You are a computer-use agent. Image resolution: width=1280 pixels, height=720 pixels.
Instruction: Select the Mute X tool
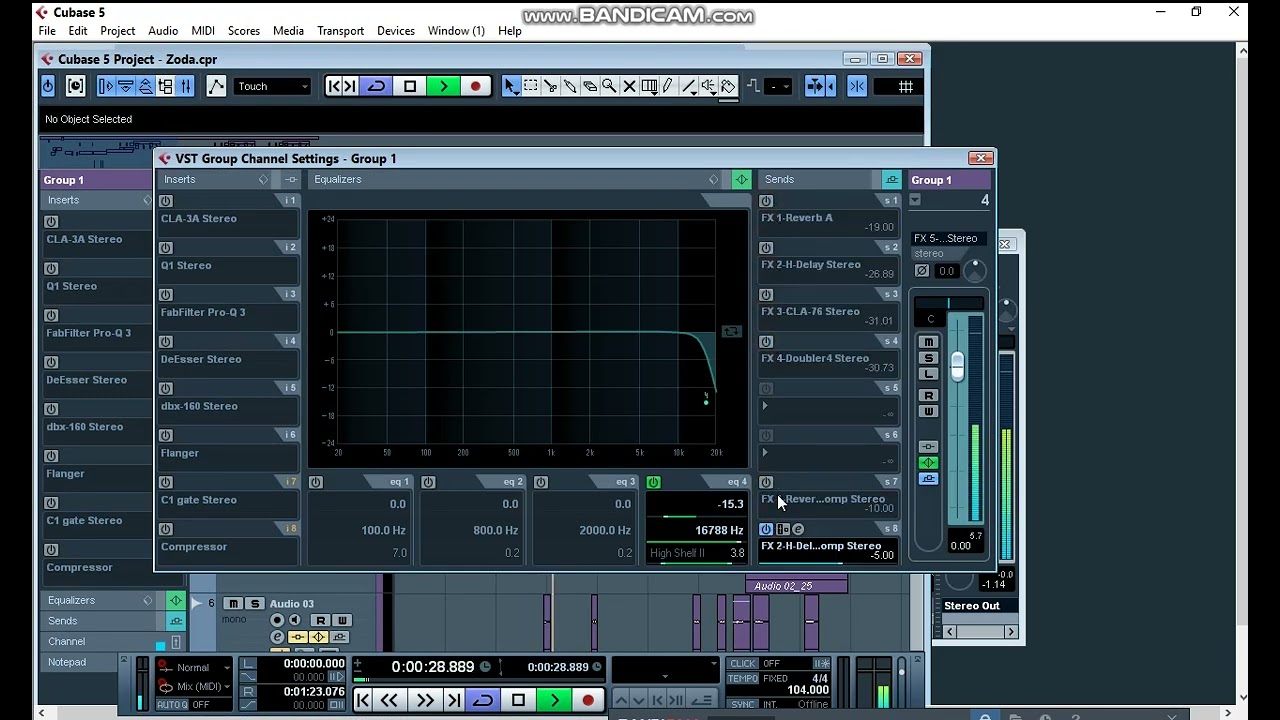point(629,87)
